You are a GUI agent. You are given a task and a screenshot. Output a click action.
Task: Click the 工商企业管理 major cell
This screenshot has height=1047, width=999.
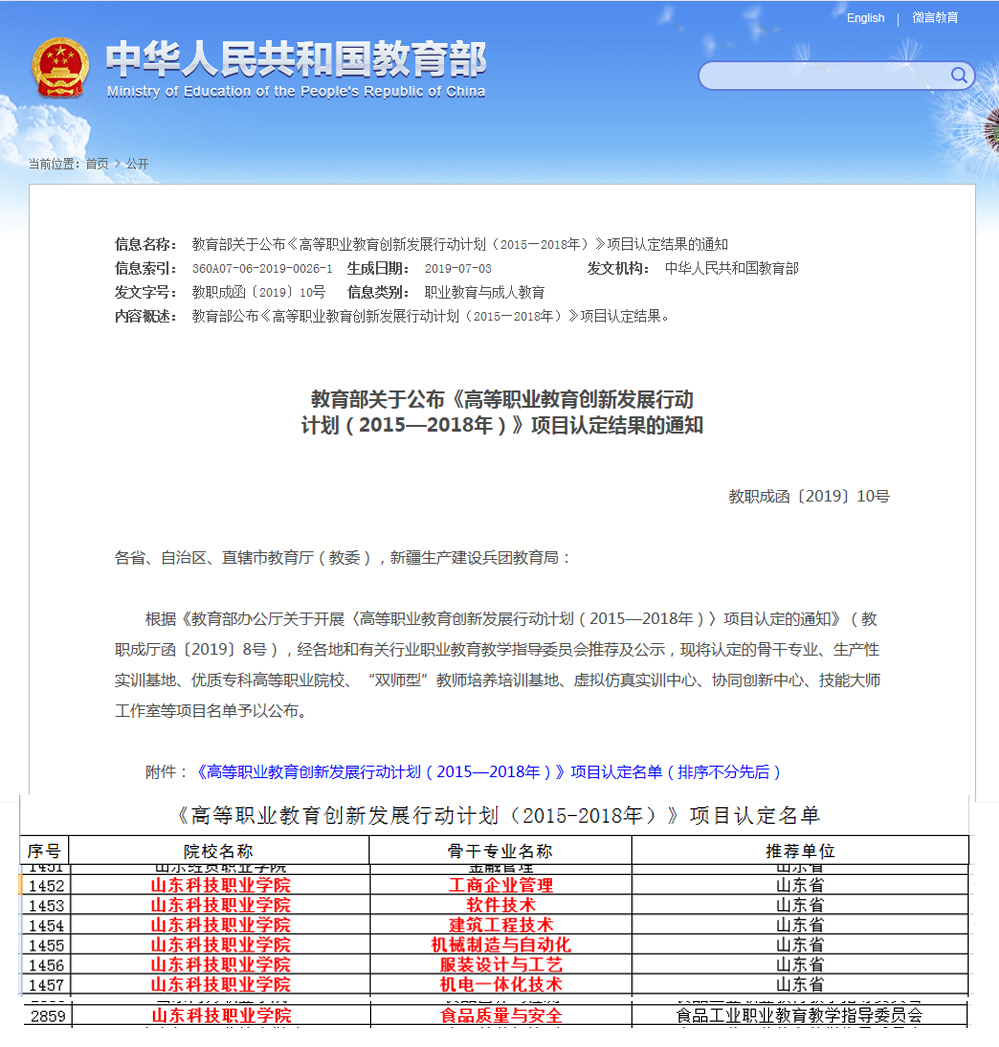tap(501, 885)
